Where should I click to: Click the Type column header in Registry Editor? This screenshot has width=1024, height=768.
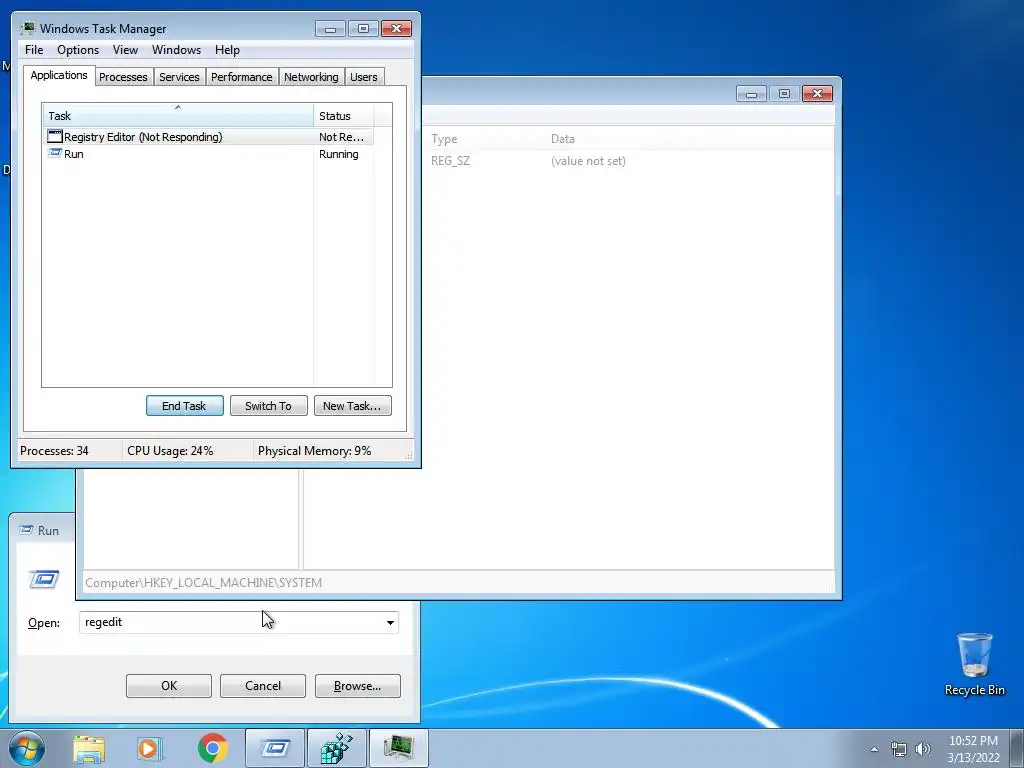point(444,138)
